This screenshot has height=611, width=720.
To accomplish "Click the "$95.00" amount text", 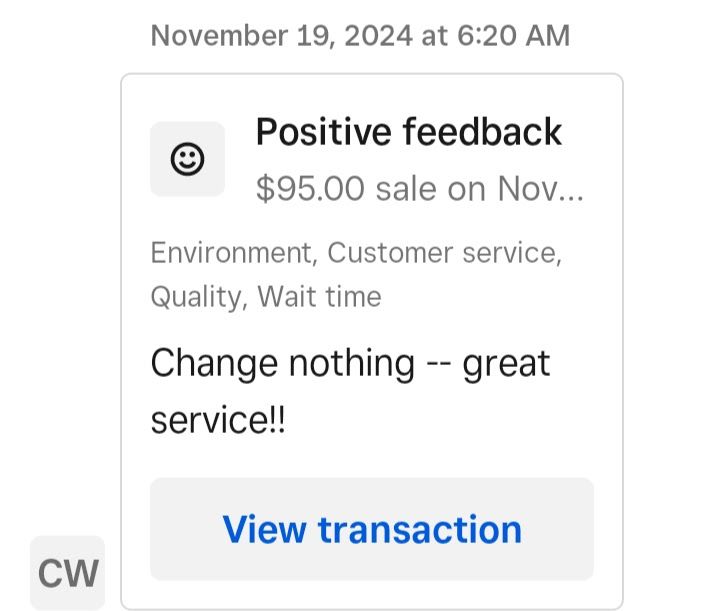I will point(310,189).
